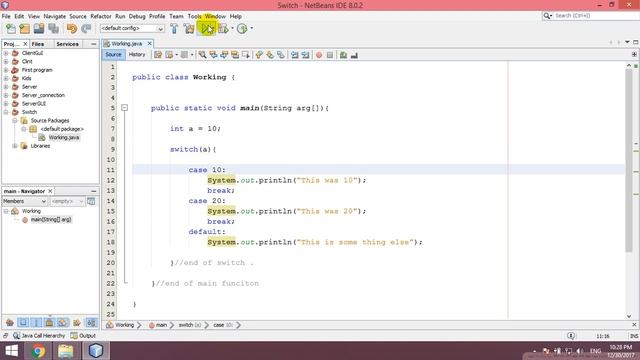
Task: Open the Navigate menu
Action: (55, 16)
